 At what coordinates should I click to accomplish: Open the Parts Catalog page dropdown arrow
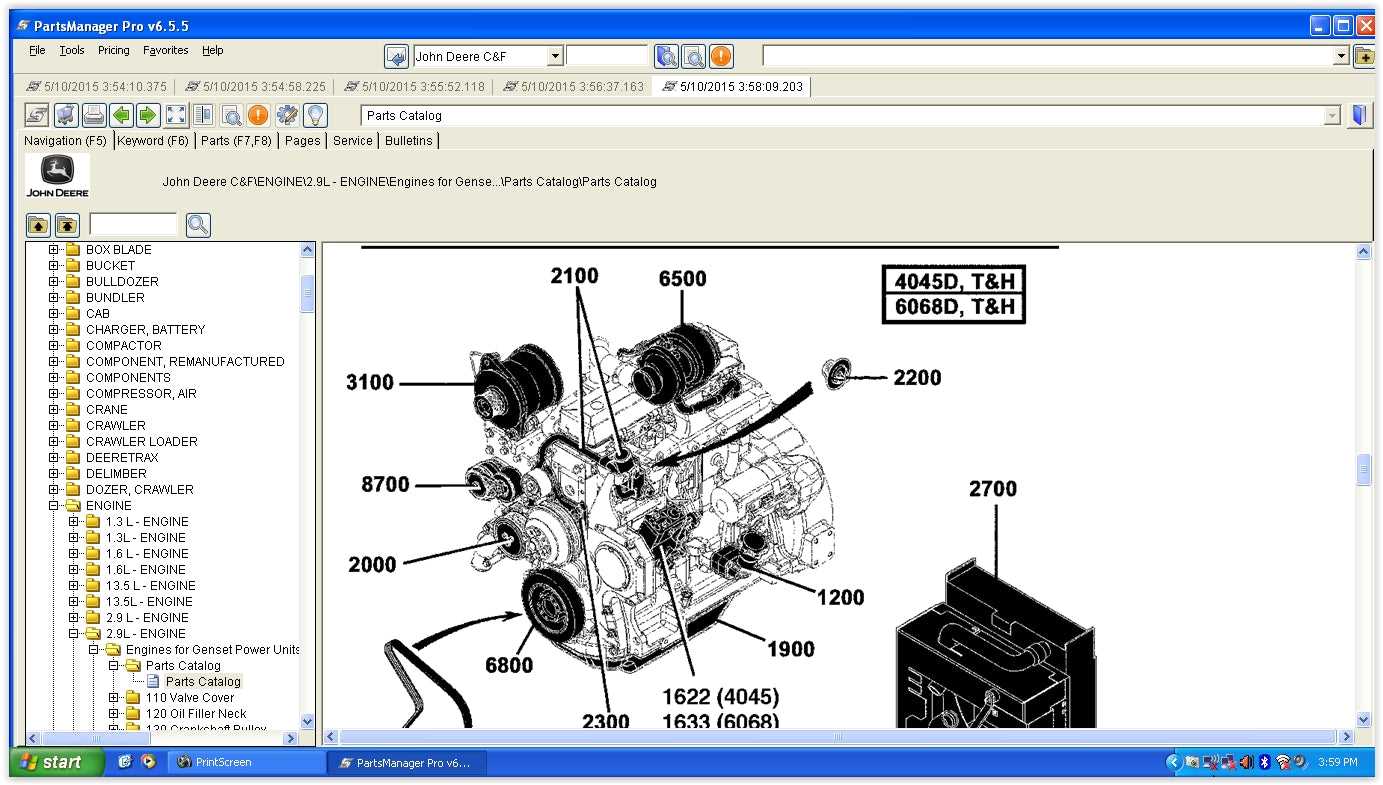(1332, 116)
